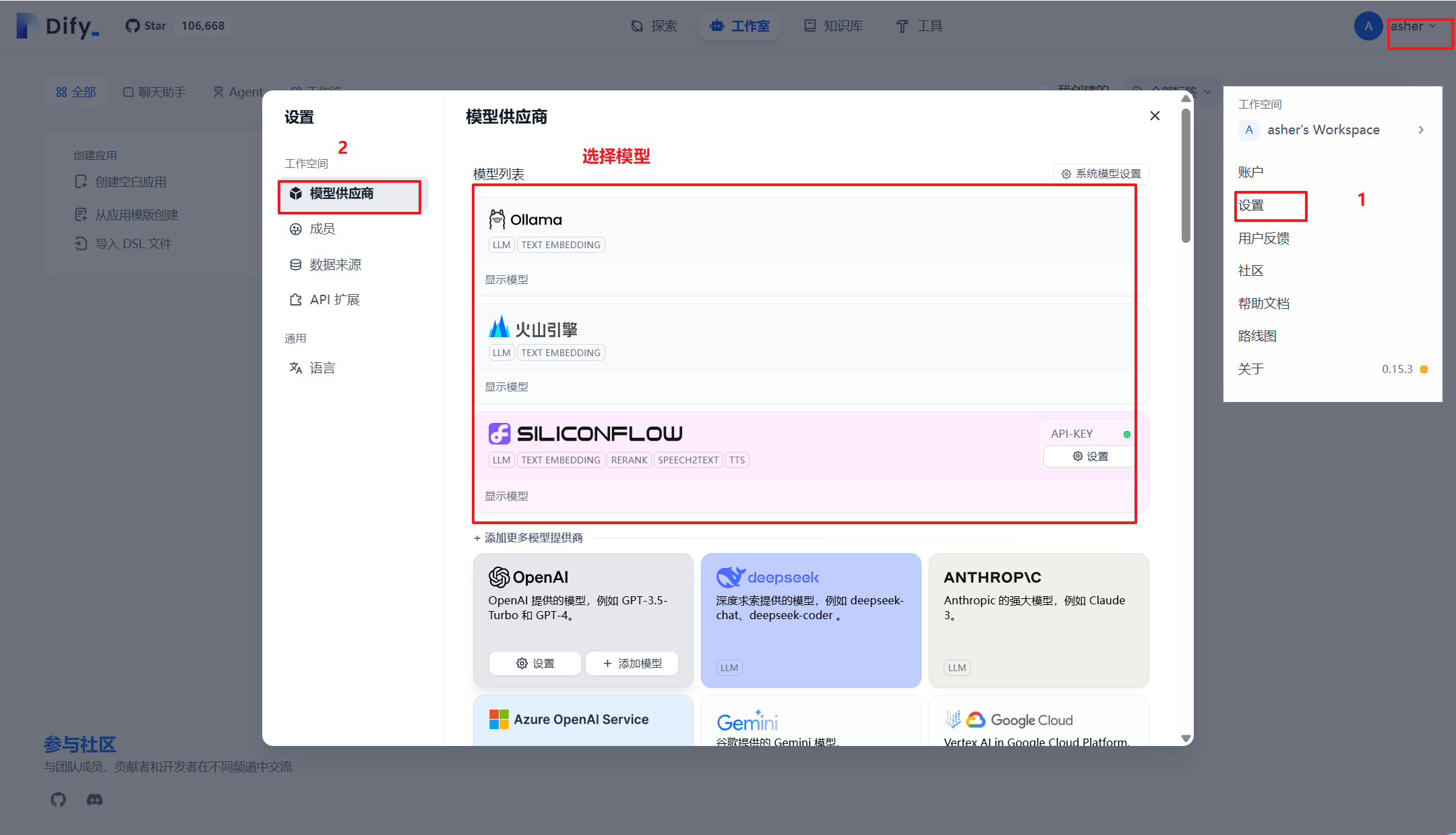Select 设置 in the account menu
The width and height of the screenshot is (1456, 835).
(1252, 206)
